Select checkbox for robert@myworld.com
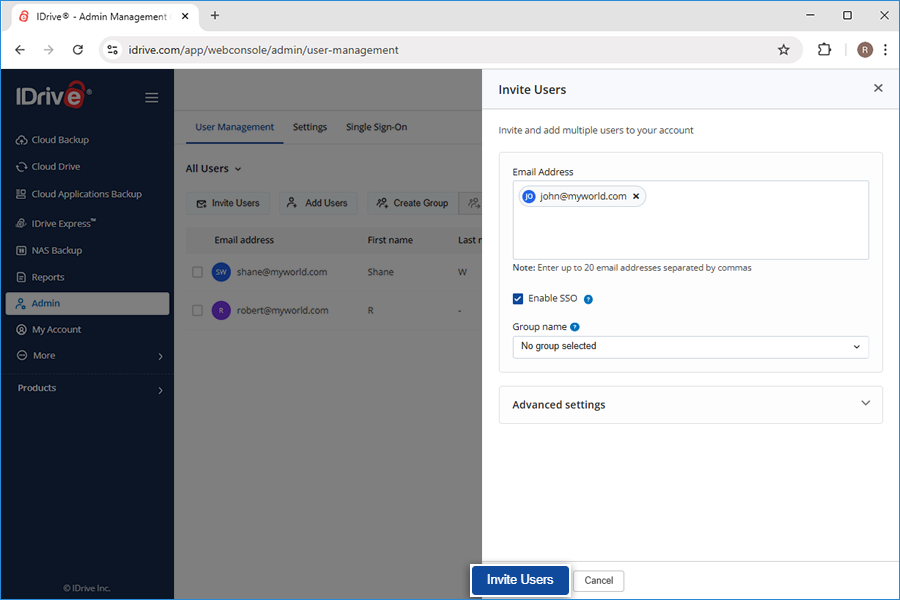900x600 pixels. tap(197, 311)
